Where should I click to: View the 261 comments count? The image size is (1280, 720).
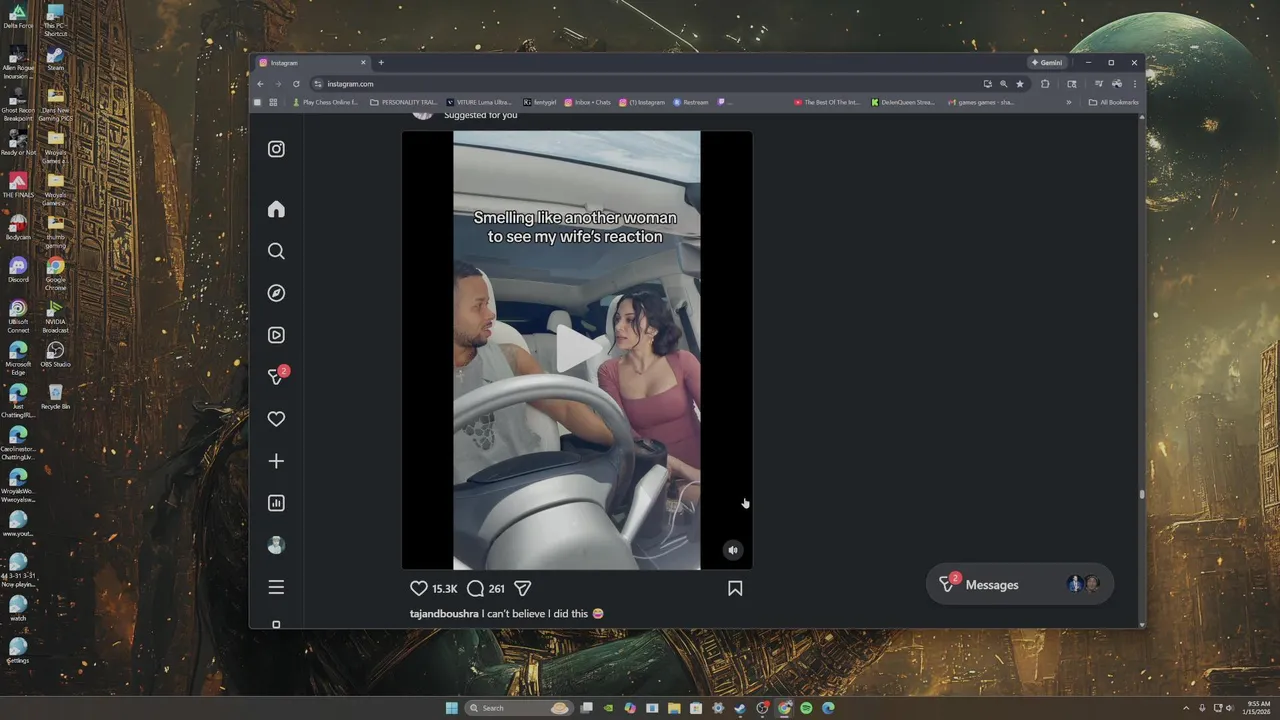click(x=496, y=589)
